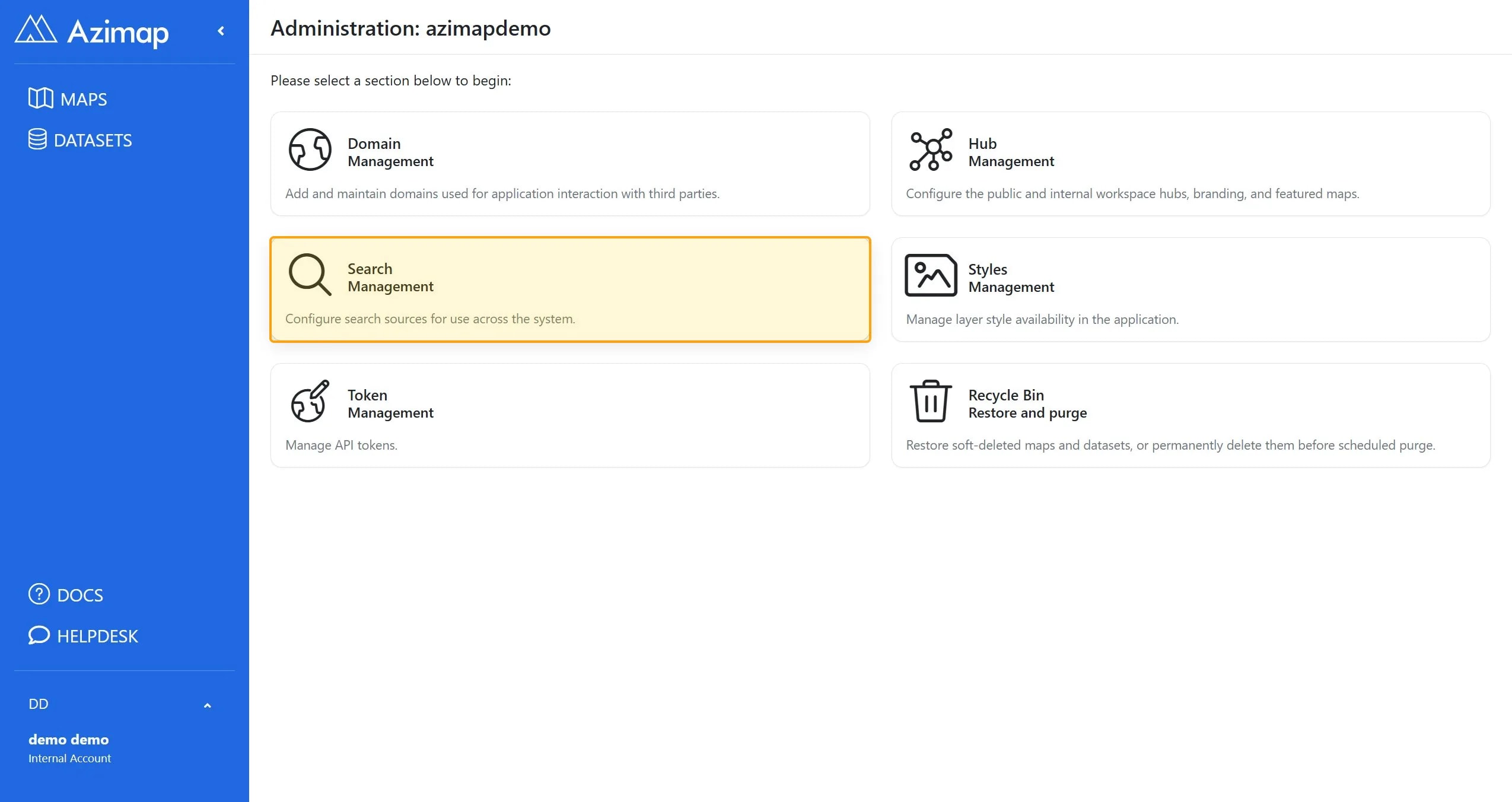Click the Recycle Bin trash can icon
The image size is (1512, 802).
pos(931,401)
